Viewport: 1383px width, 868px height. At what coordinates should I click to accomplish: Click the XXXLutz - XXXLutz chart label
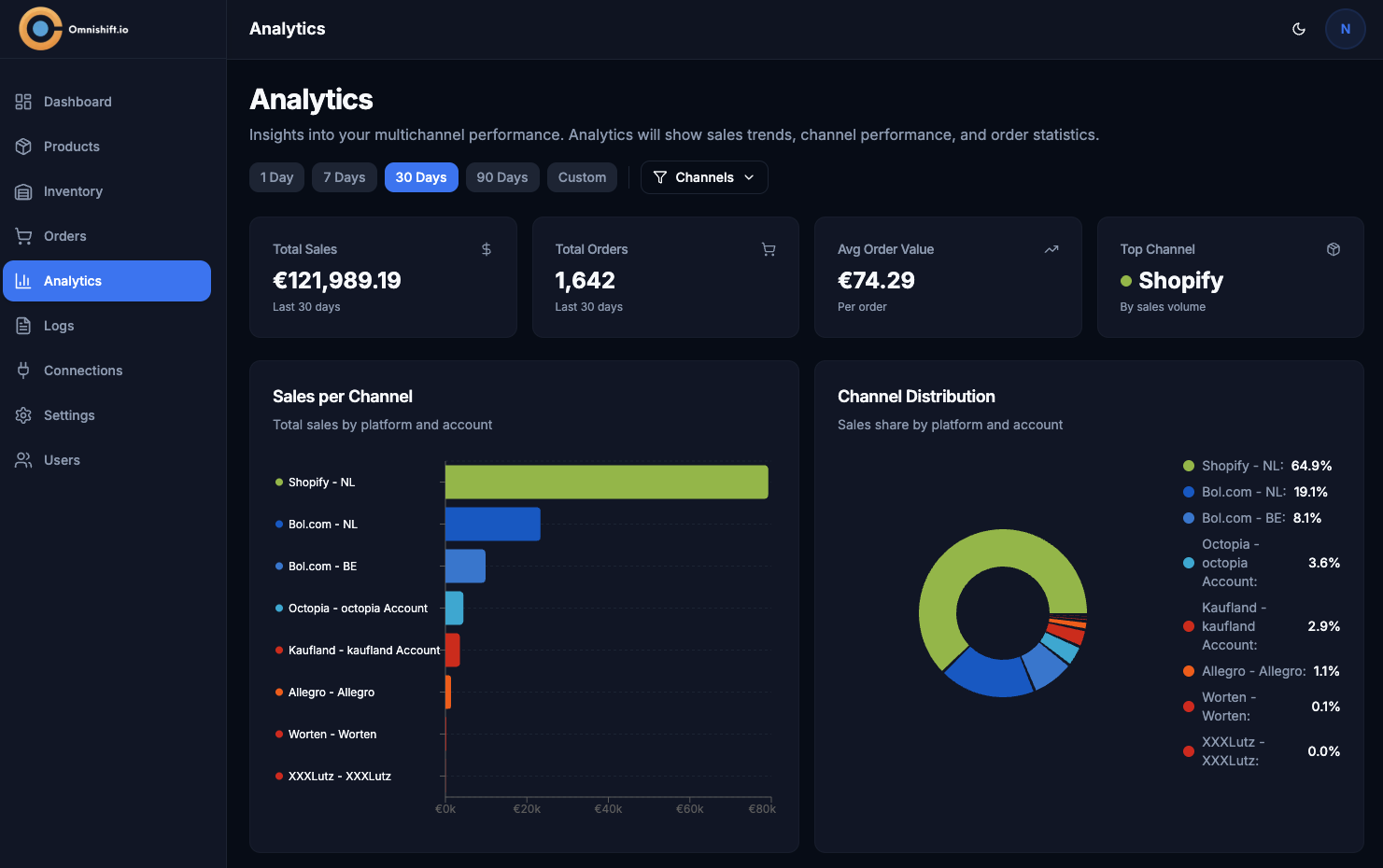click(x=340, y=777)
